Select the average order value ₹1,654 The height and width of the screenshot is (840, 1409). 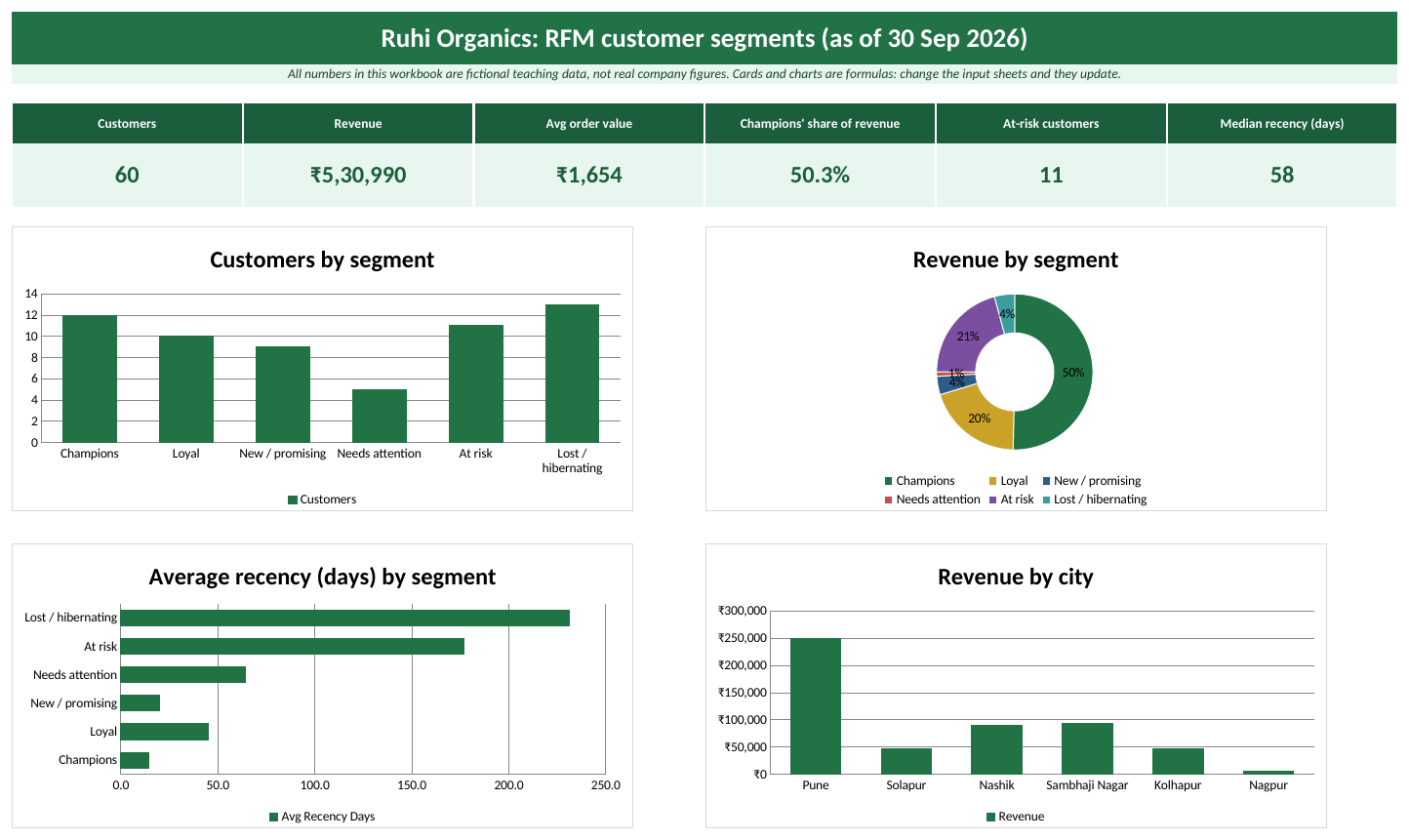[x=589, y=175]
